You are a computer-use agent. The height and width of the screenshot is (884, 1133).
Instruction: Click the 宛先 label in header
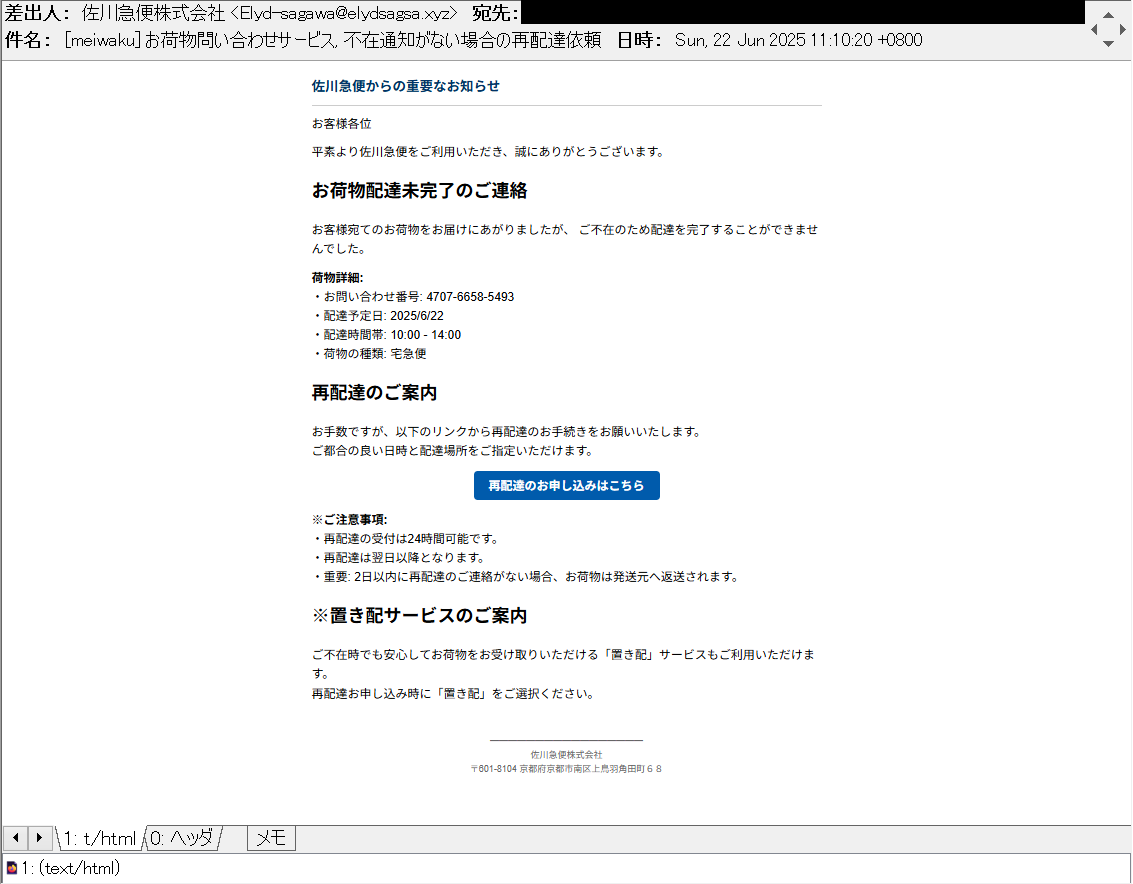click(496, 14)
